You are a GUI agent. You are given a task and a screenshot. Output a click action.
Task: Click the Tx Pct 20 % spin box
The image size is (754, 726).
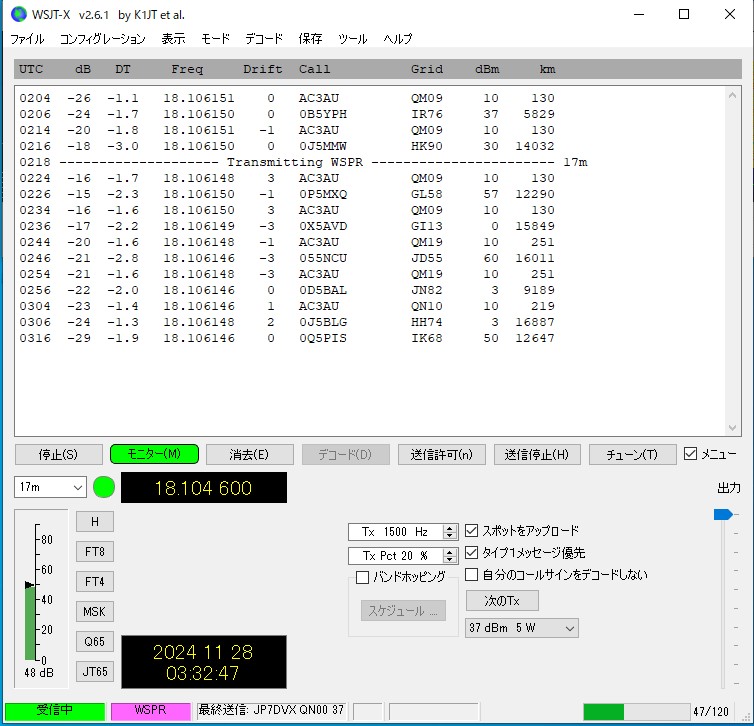coord(402,556)
